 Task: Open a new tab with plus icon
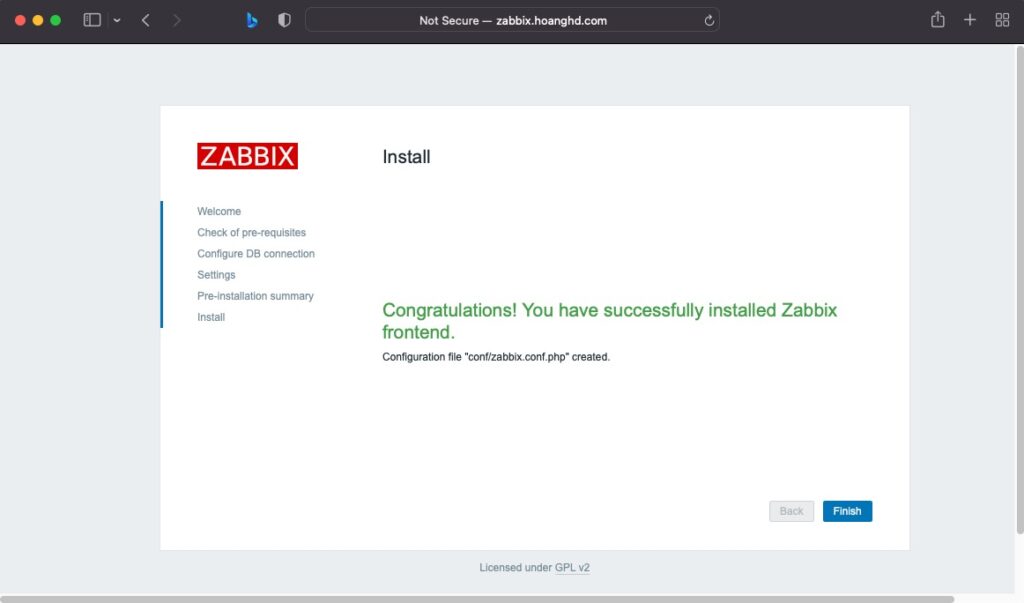(x=970, y=20)
